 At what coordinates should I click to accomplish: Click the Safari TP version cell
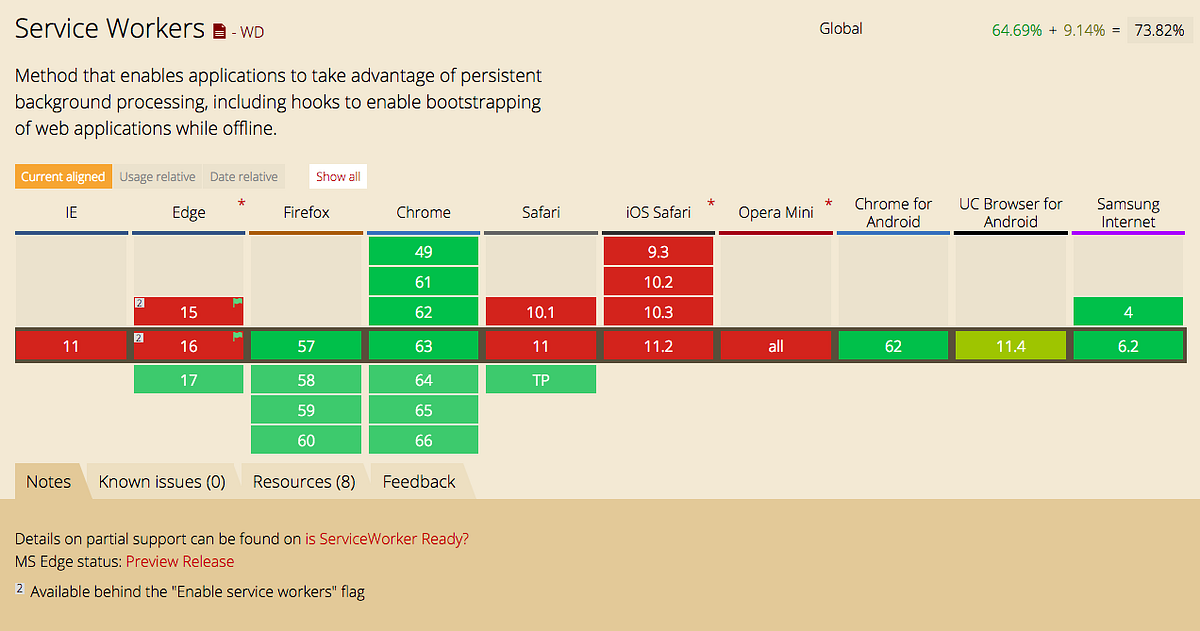541,380
